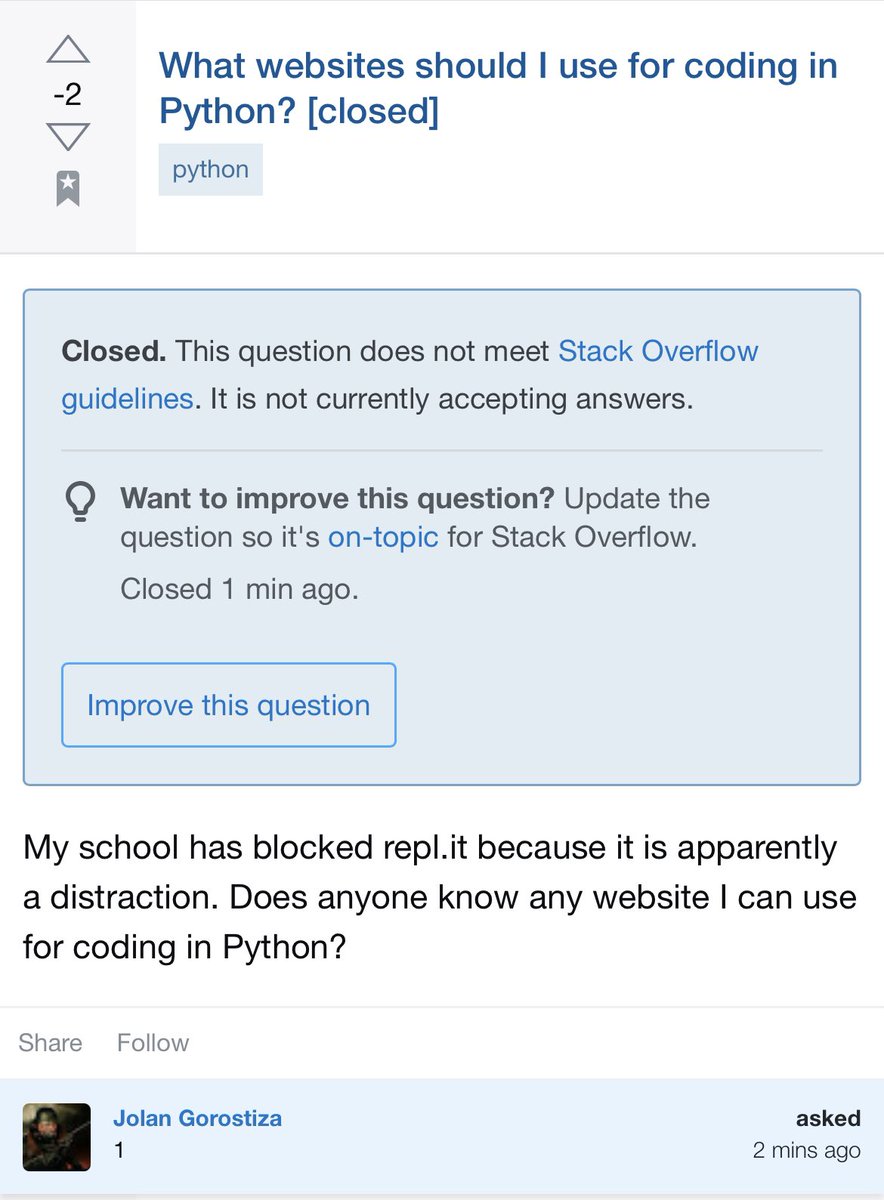
Task: Click Jolan Gorostiza's avatar image
Action: tap(56, 1137)
